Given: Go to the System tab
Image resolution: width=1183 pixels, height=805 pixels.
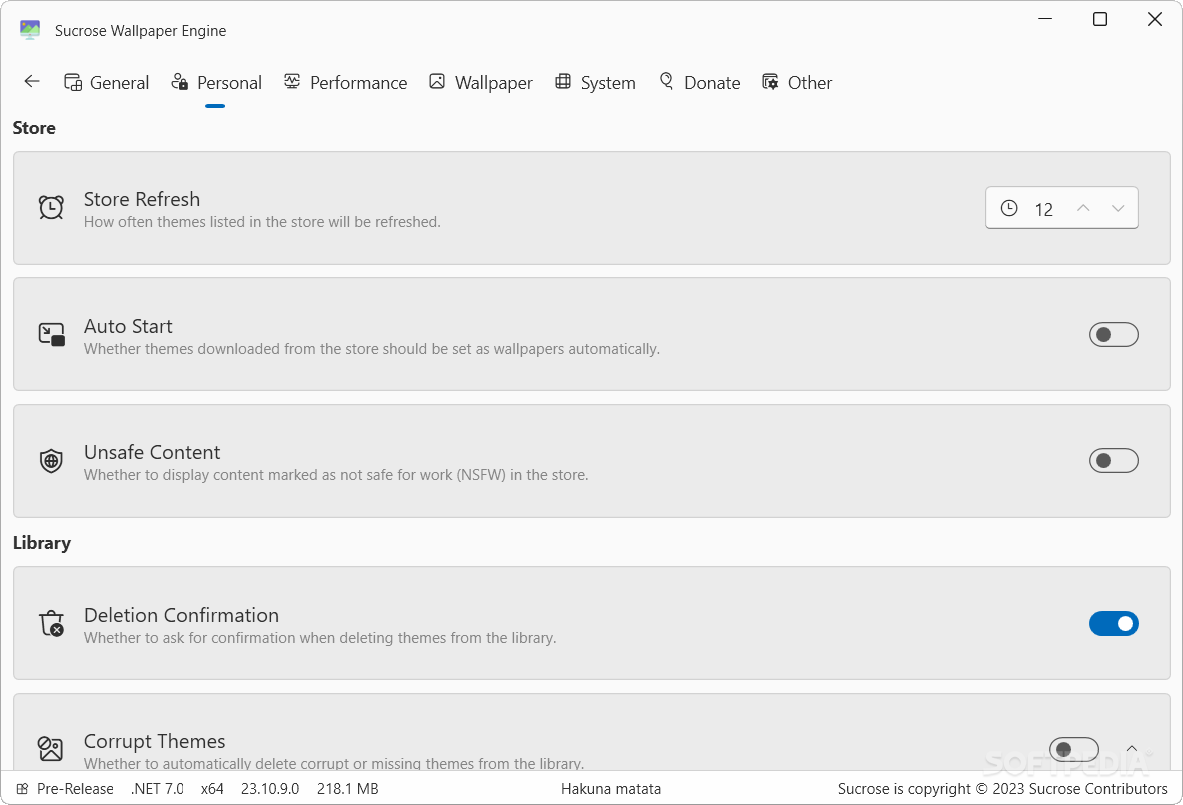Looking at the screenshot, I should click(595, 82).
